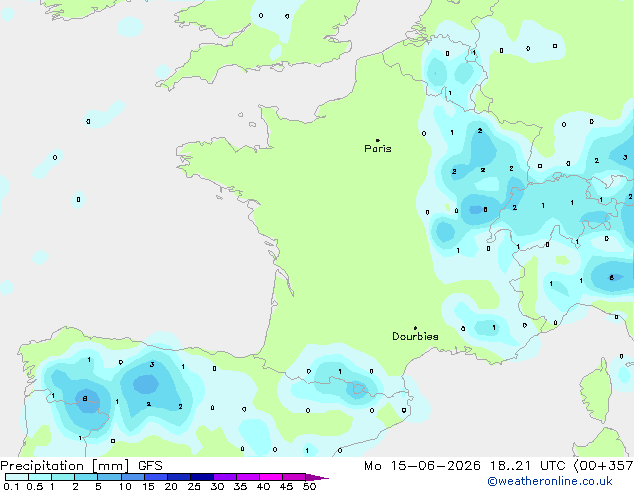Pick the 40–45 mm magenta legend swatch
Screen dimensions: 634x490
[271, 477]
